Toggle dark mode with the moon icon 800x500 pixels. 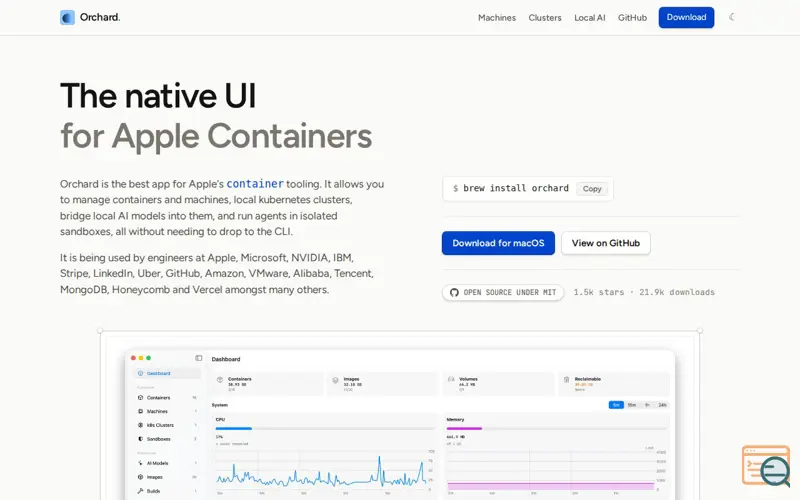(x=732, y=17)
